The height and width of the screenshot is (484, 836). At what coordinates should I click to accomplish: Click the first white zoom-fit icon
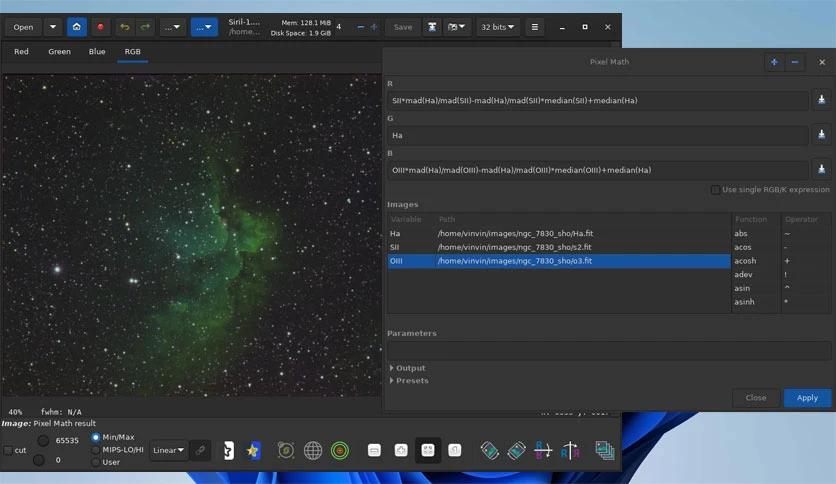point(374,450)
